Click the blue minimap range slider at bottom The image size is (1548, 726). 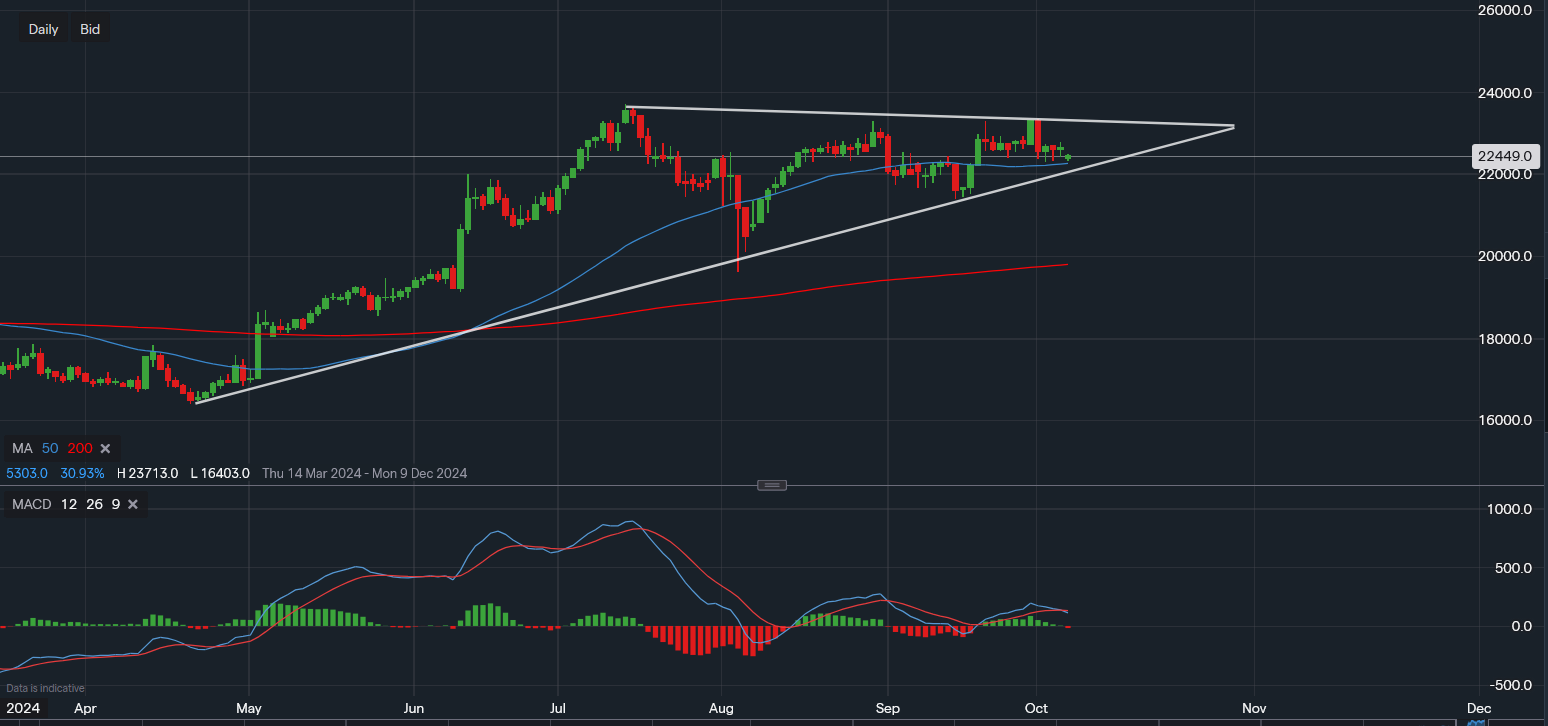point(1477,722)
